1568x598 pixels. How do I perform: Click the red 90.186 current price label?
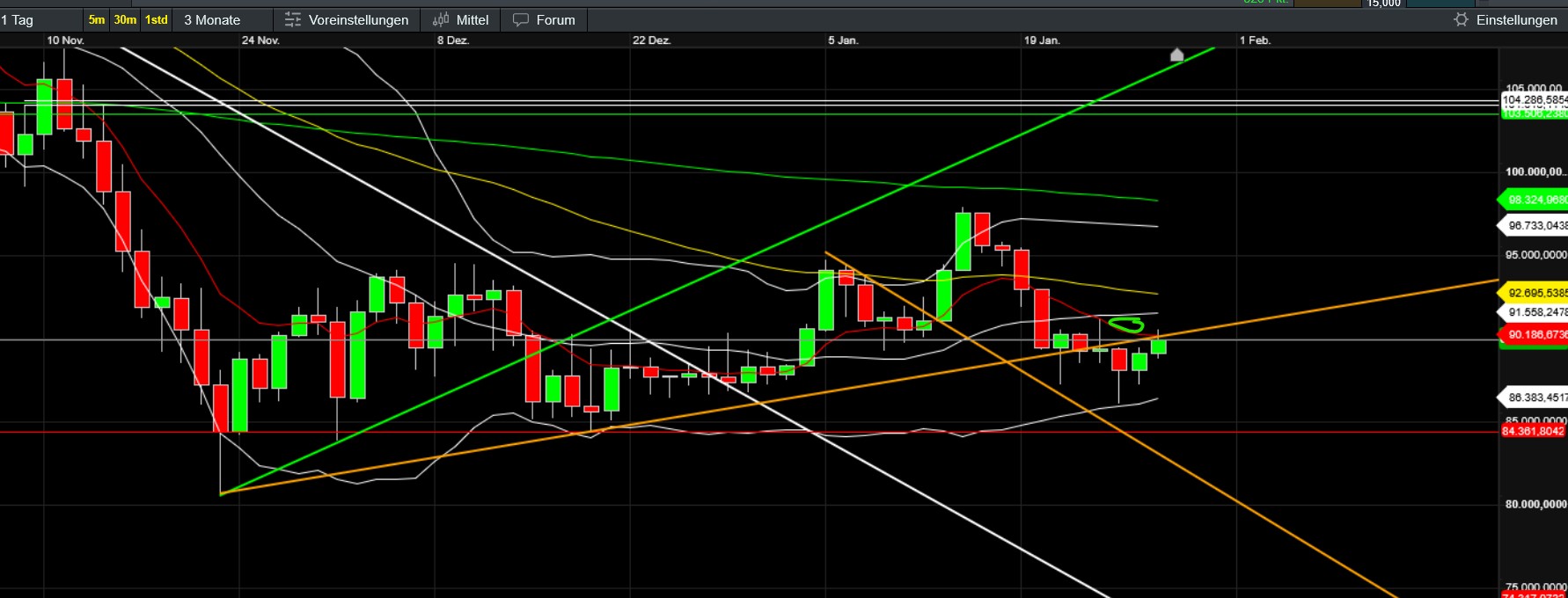point(1535,335)
